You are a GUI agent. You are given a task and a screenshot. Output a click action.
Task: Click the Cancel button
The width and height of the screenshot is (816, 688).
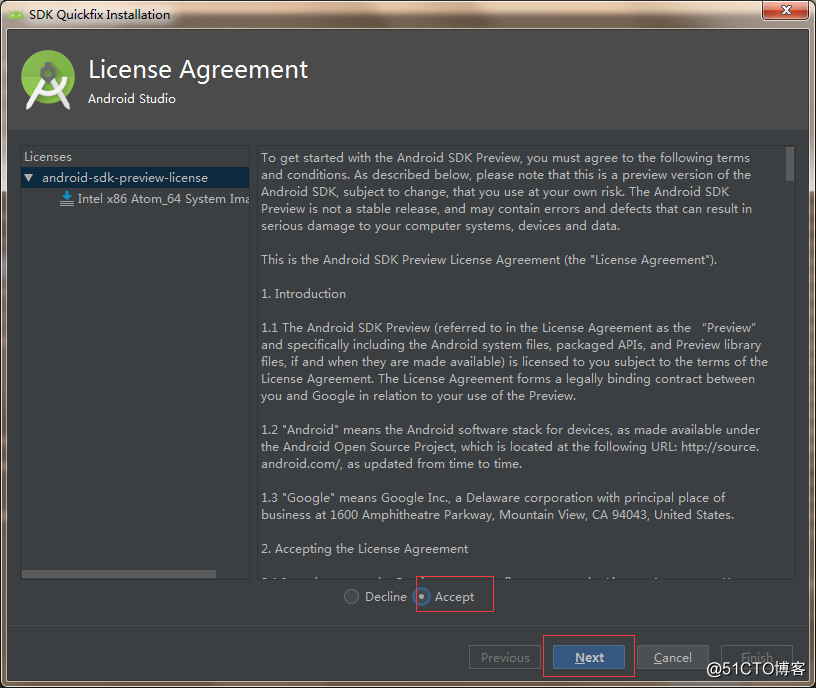(x=672, y=657)
